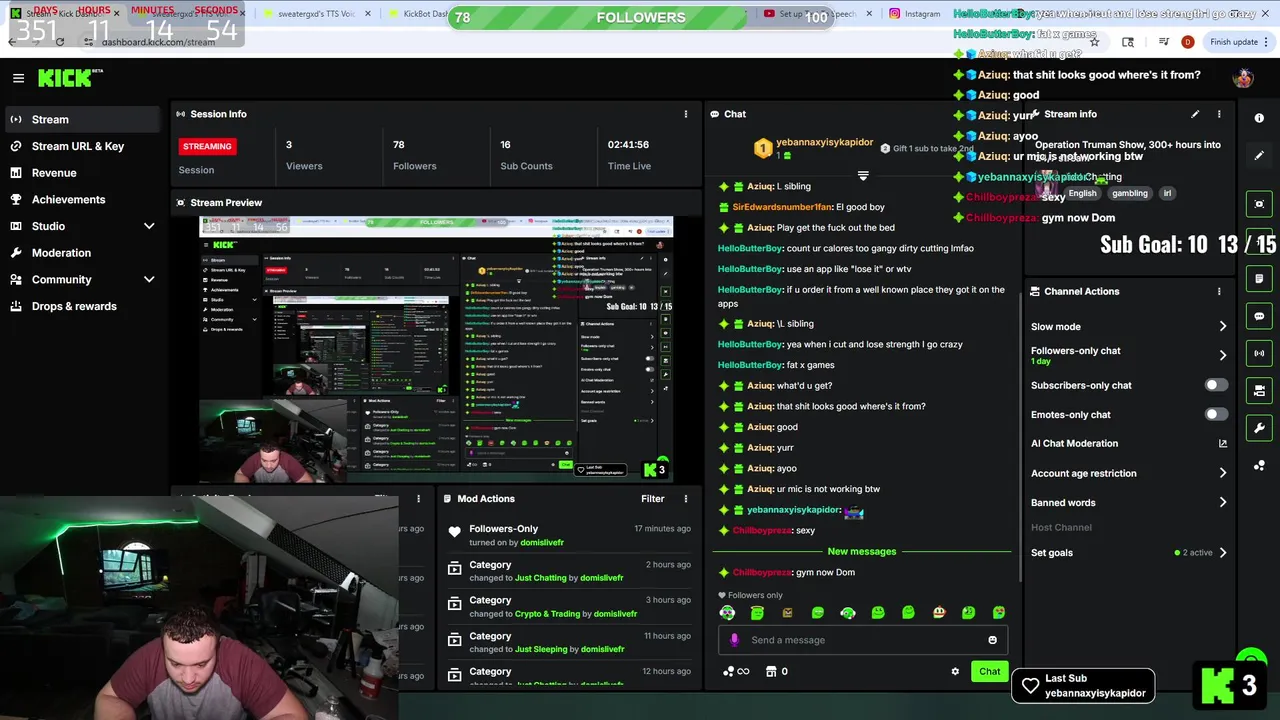Open Stream URL & Key in the sidebar
This screenshot has height=720, width=1280.
point(80,146)
